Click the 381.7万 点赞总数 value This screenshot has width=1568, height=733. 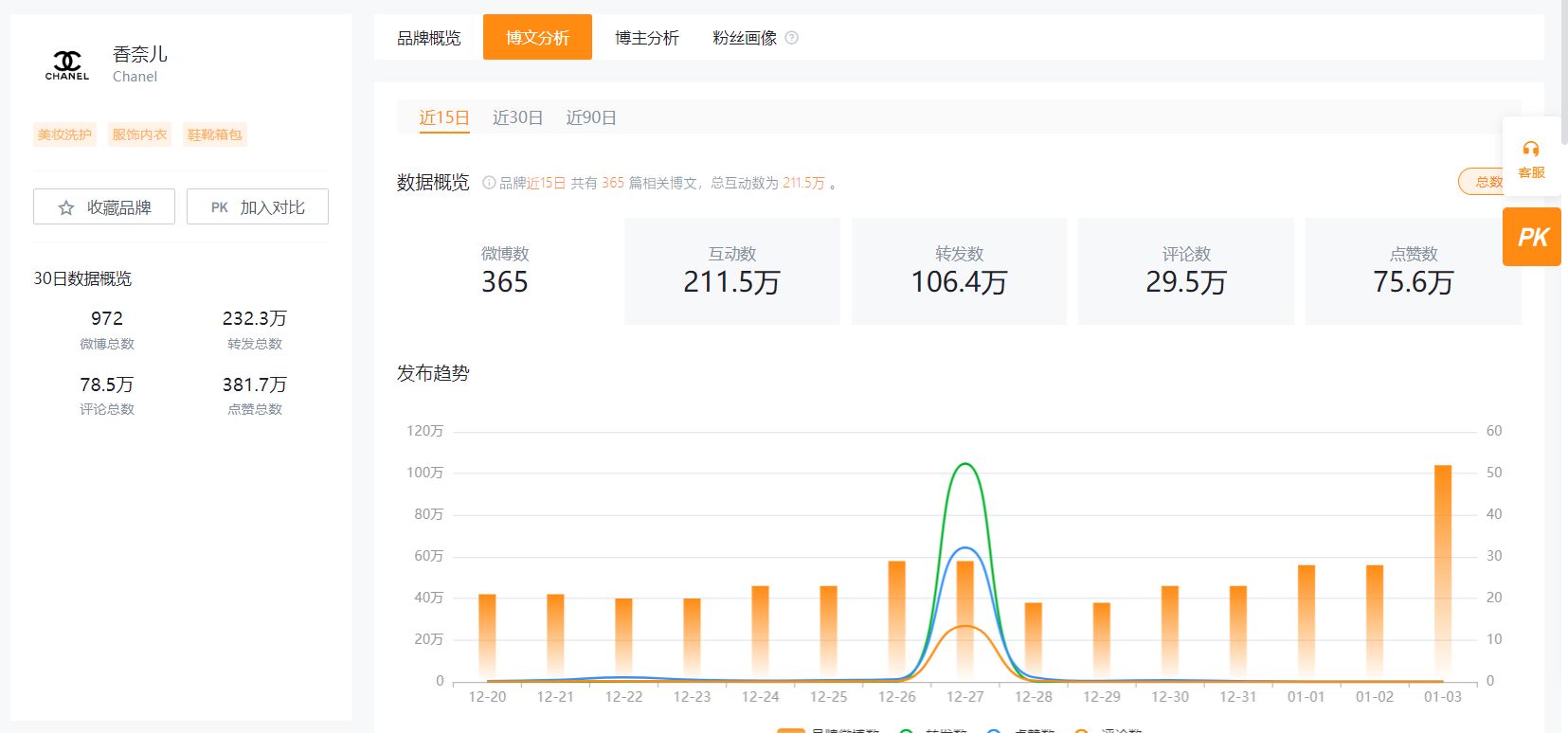[x=255, y=384]
